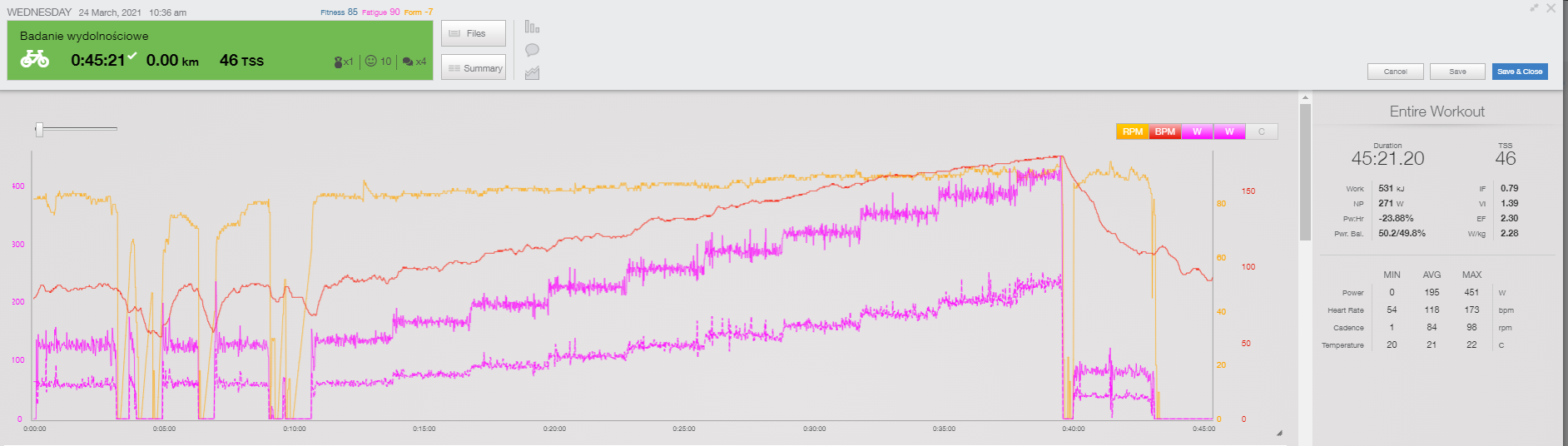Click the Save & Close button
This screenshot has height=446, width=1568.
[x=1519, y=72]
